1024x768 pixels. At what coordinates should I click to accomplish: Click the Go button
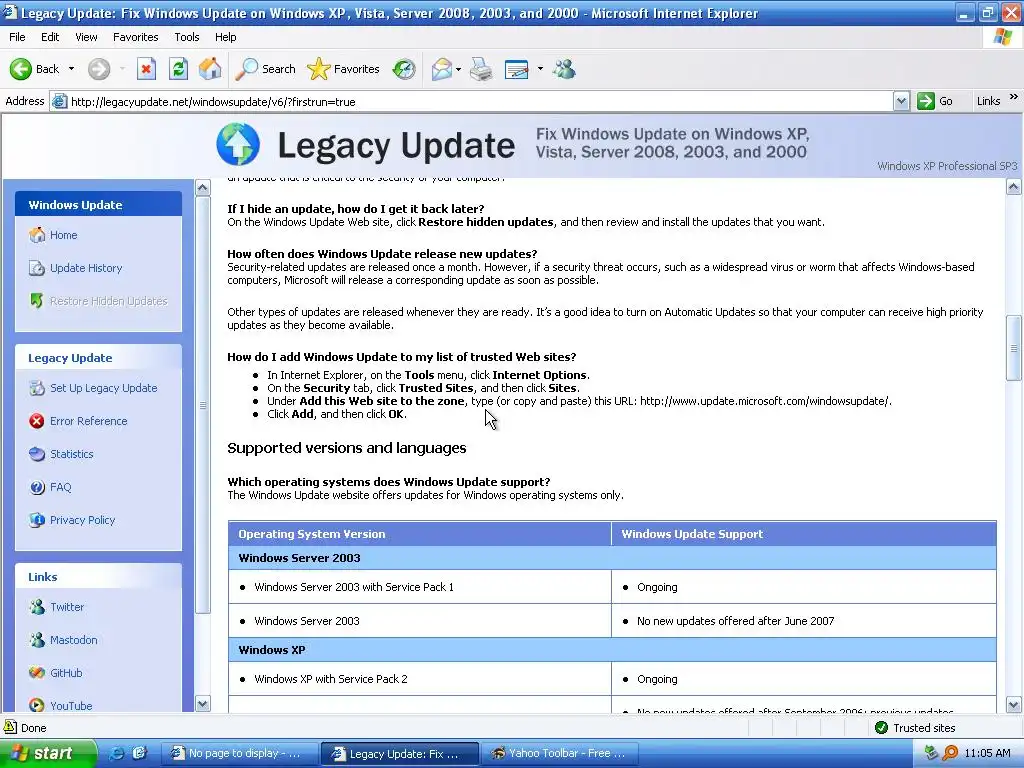point(935,101)
